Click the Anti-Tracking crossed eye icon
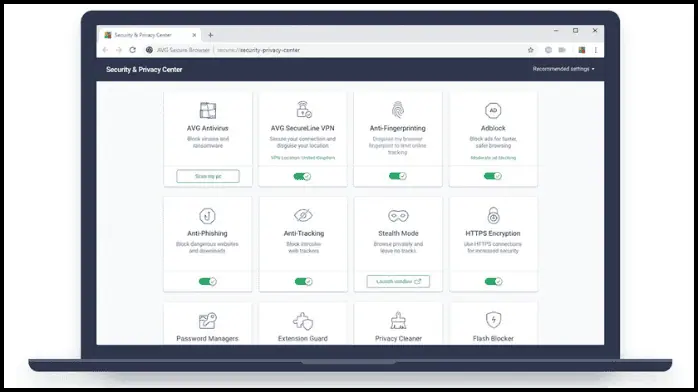The image size is (698, 392). (x=303, y=215)
